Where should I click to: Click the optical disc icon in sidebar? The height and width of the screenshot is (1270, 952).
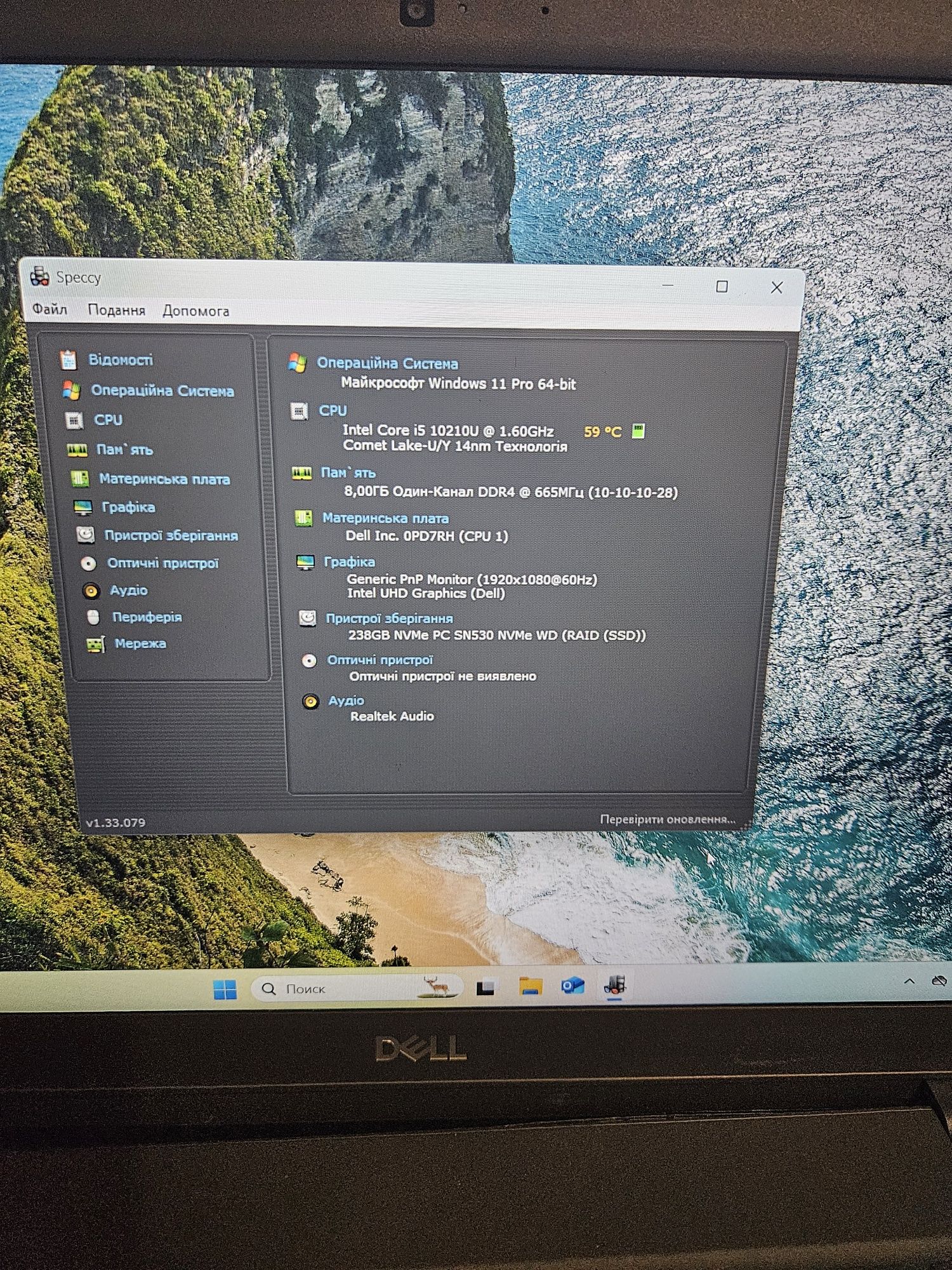click(x=88, y=563)
